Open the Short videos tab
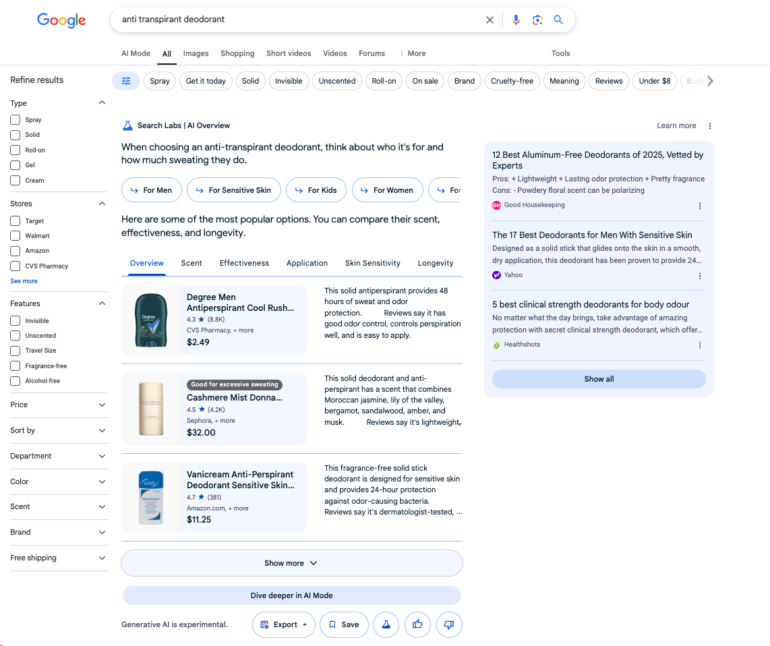The image size is (770, 646). (x=289, y=54)
